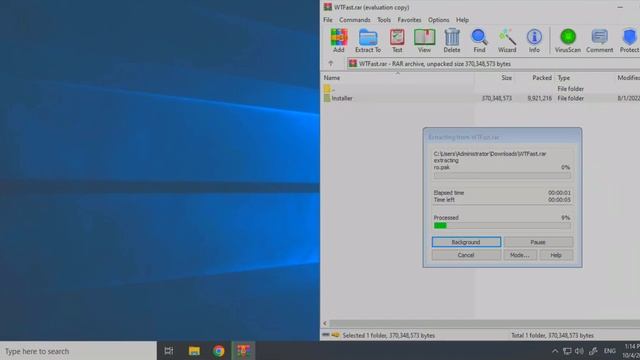Image resolution: width=640 pixels, height=360 pixels.
Task: Launch the Wizard tool
Action: pos(507,40)
